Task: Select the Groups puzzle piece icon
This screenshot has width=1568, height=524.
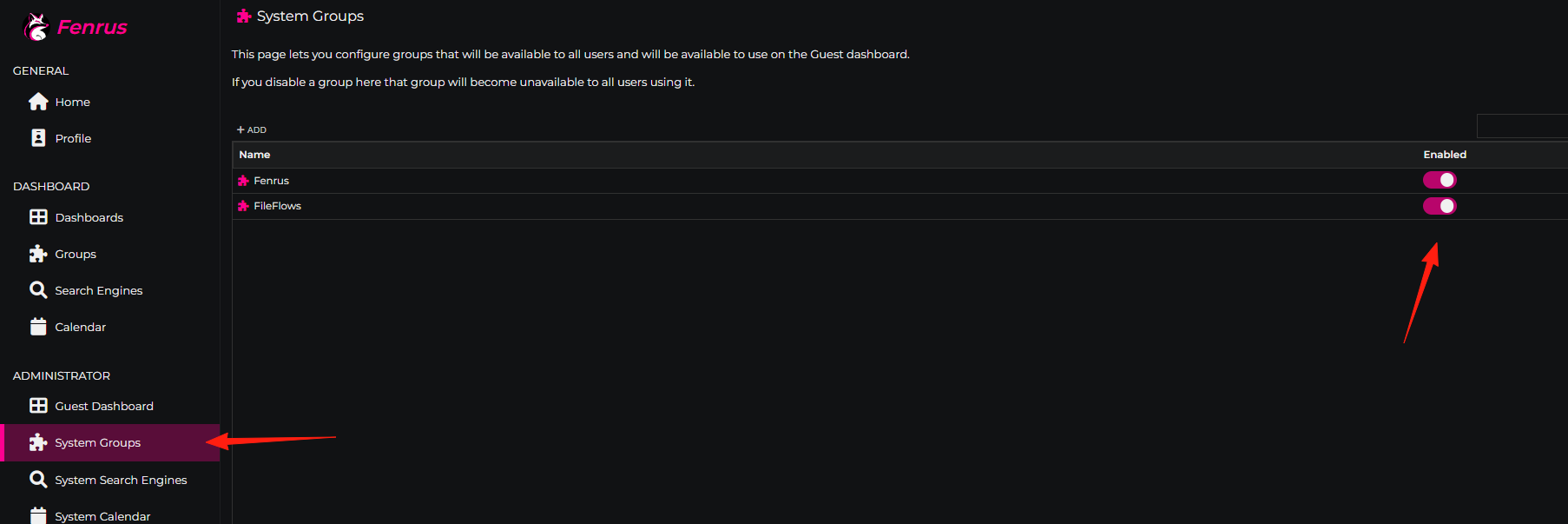Action: point(38,254)
